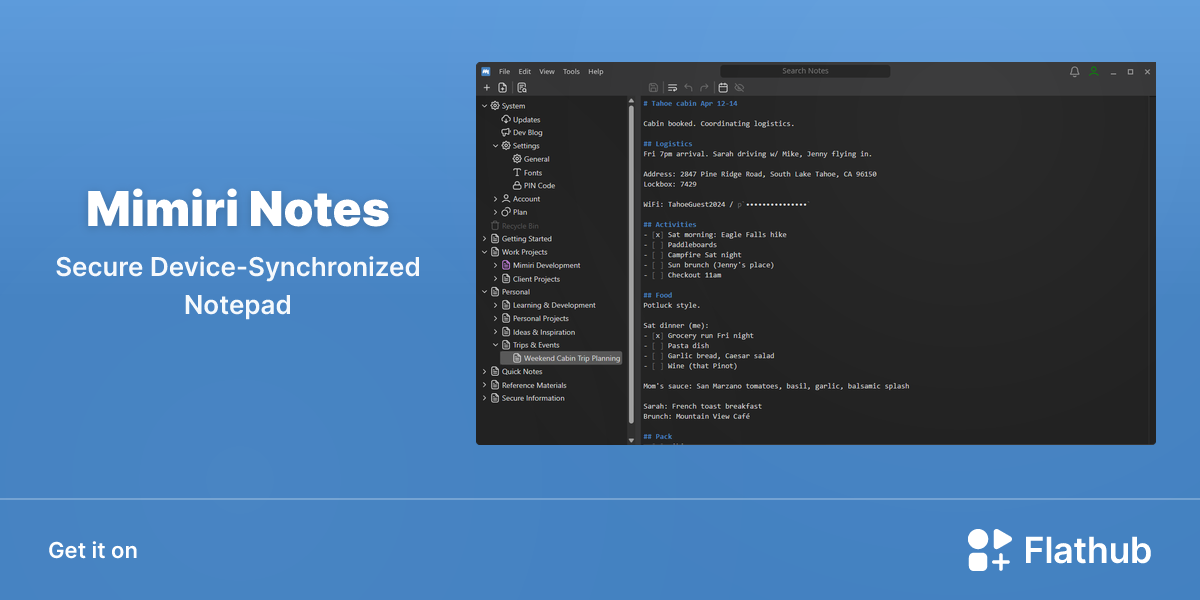1200x600 pixels.
Task: Add a child note via page-plus icon
Action: (503, 88)
